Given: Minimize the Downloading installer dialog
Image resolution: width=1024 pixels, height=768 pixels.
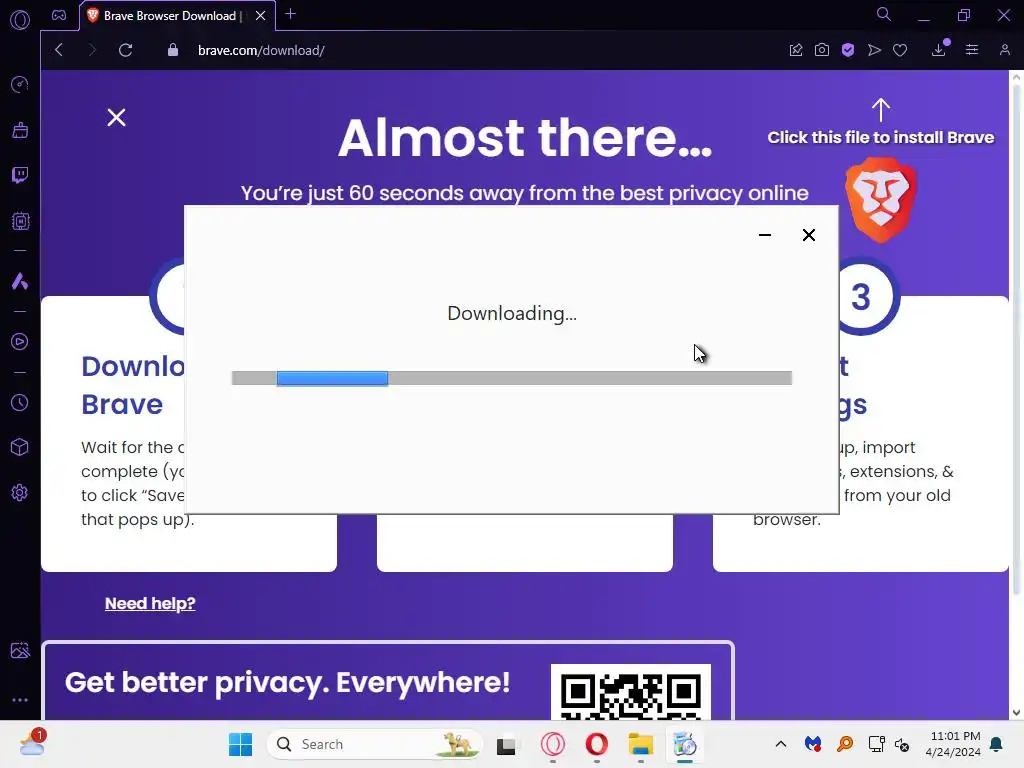Looking at the screenshot, I should pos(765,235).
